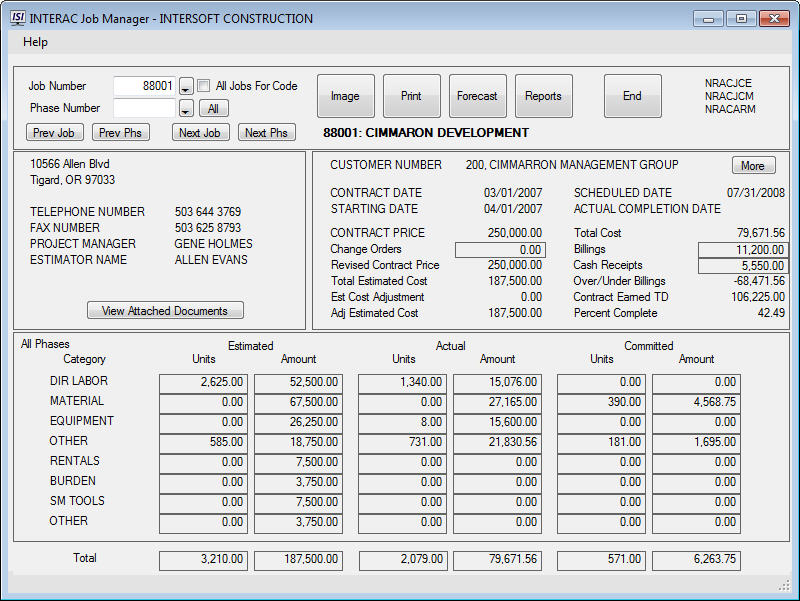Select total committed units 571.00

(x=601, y=560)
